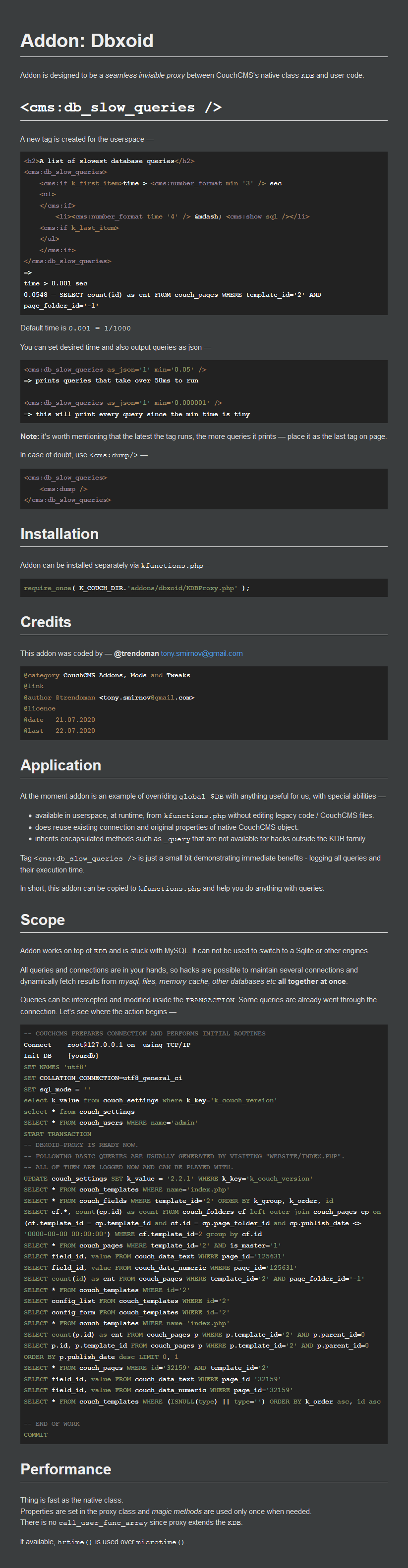Image resolution: width=408 pixels, height=1568 pixels.
Task: Click the "@author @trendoman" code line
Action: [x=109, y=698]
